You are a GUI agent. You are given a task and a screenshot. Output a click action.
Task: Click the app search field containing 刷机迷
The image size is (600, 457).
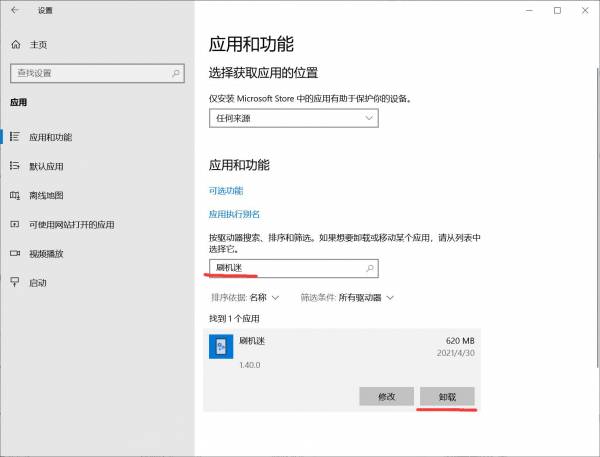293,268
